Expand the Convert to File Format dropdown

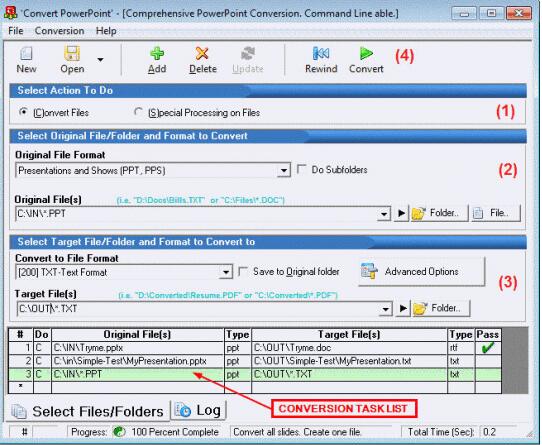[226, 272]
